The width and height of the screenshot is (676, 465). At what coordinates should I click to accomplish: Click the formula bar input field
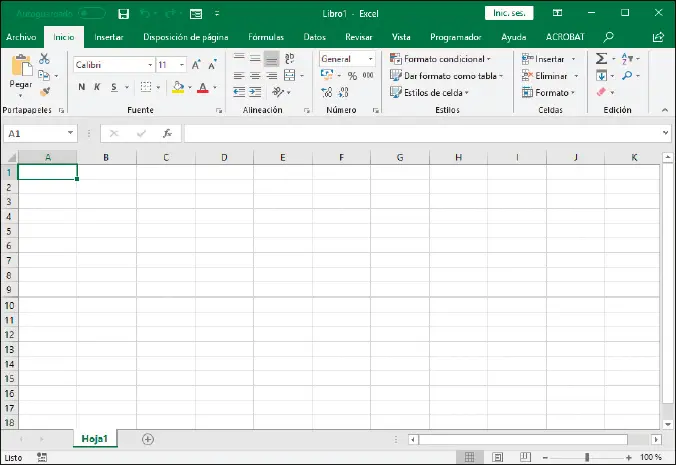[x=423, y=133]
